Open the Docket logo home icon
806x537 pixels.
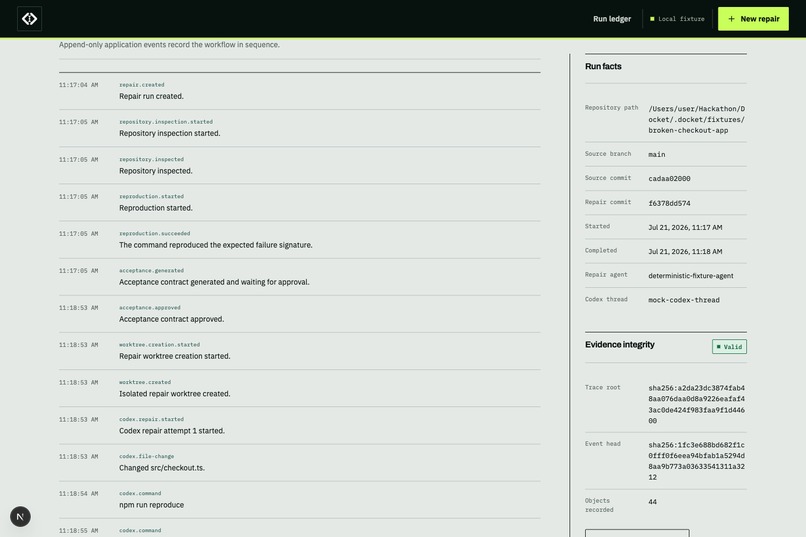tap(29, 19)
